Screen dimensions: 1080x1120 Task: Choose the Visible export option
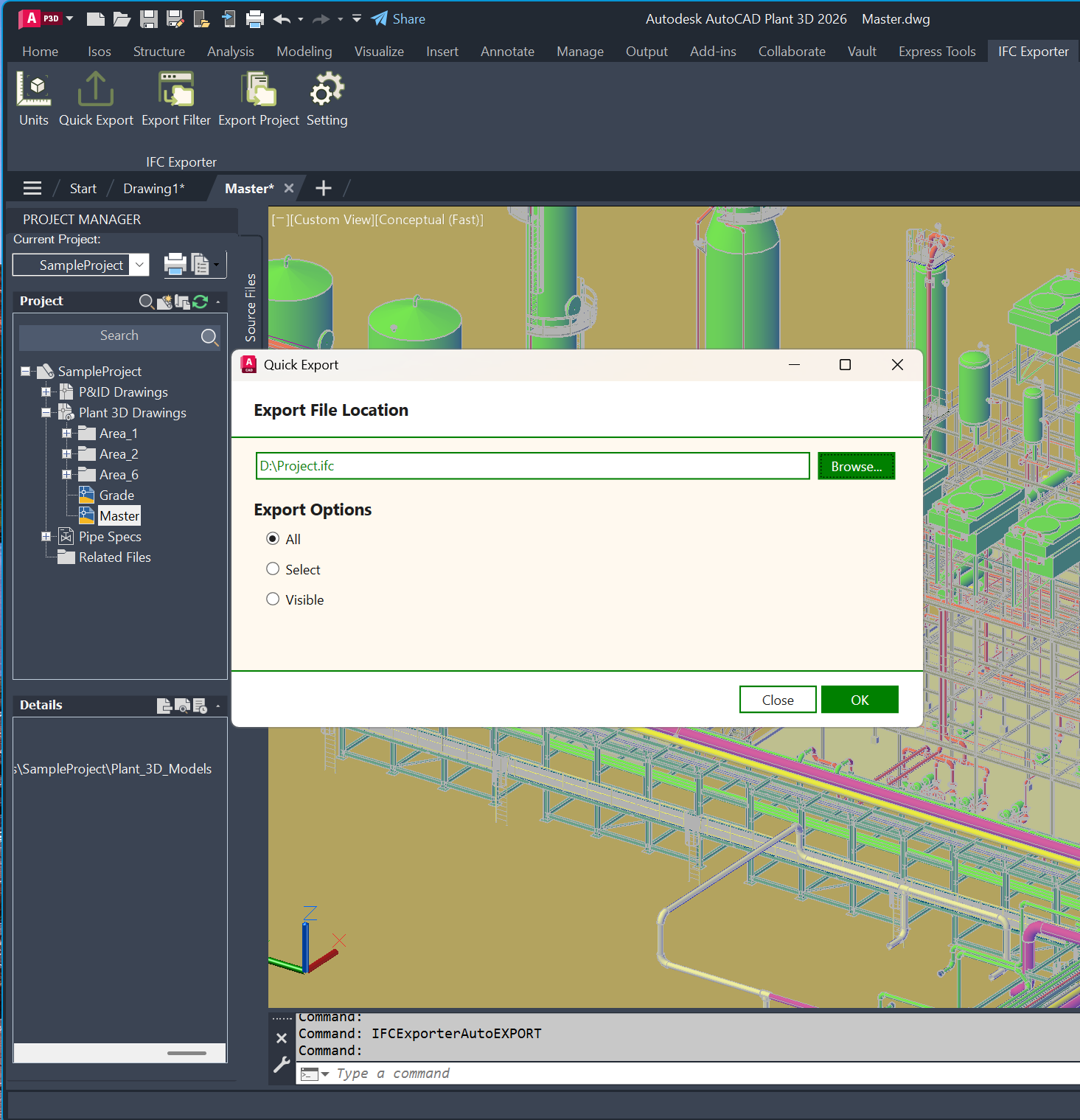pyautogui.click(x=273, y=599)
